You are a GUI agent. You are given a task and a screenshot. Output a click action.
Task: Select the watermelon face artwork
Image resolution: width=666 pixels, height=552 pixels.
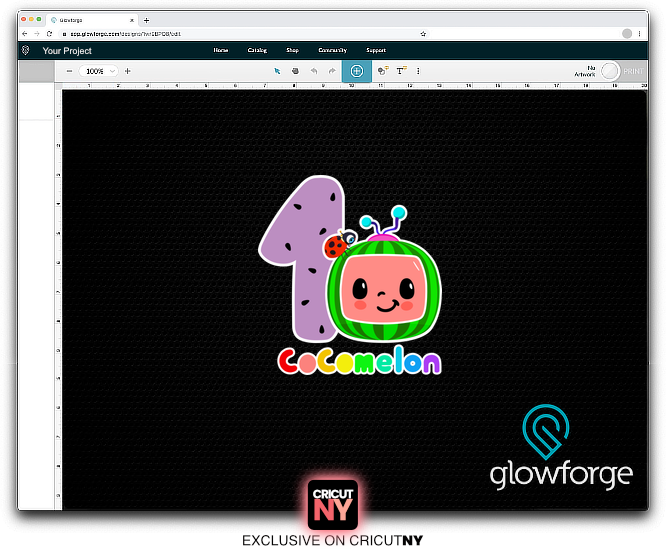(x=384, y=291)
